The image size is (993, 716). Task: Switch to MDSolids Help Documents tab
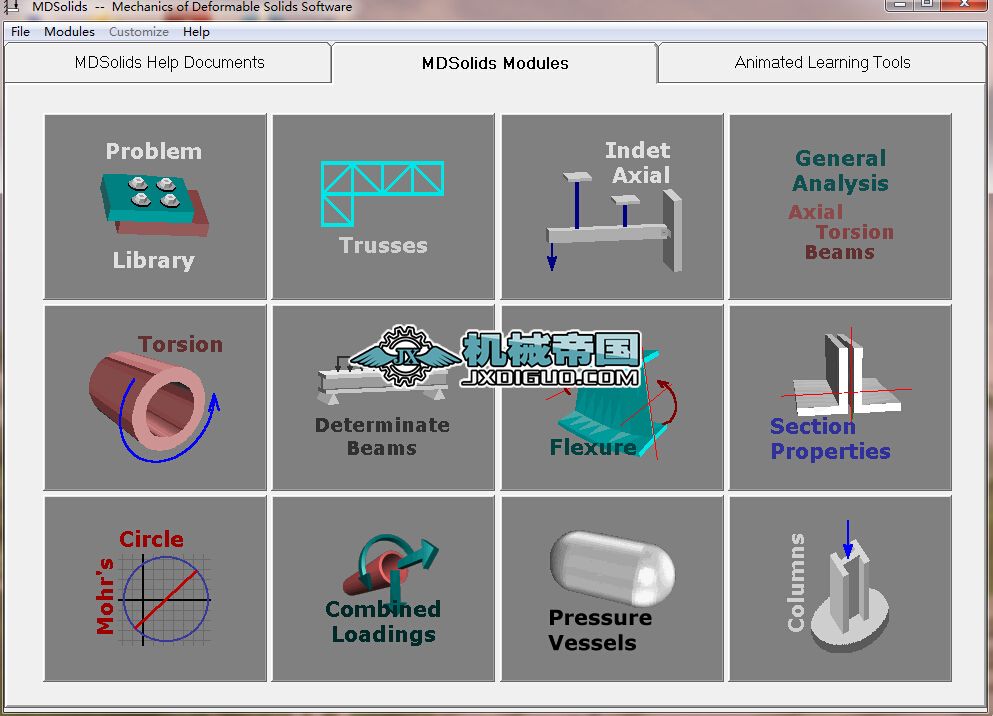pos(168,63)
